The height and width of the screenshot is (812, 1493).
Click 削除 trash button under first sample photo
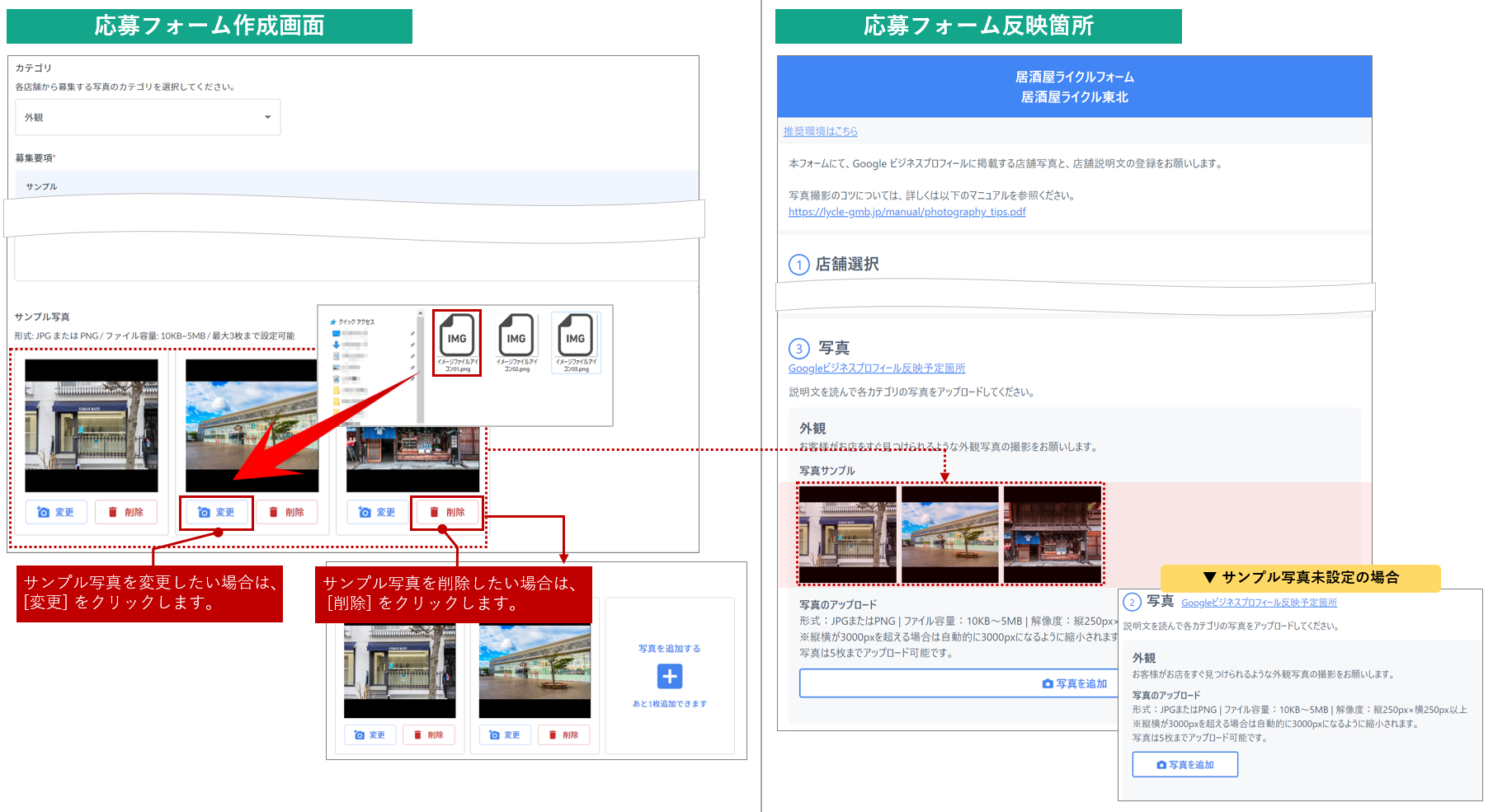[125, 512]
